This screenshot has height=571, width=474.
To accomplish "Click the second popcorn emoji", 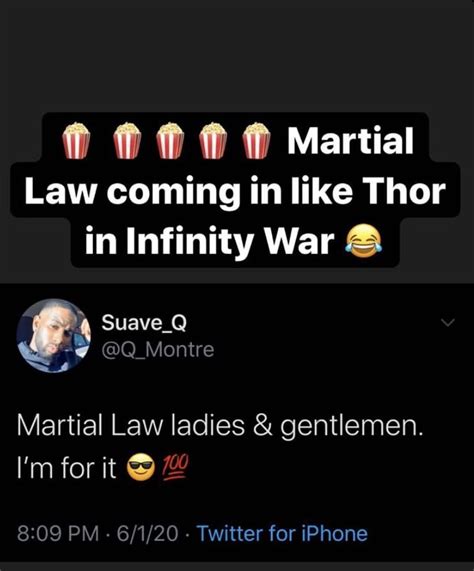I will pyautogui.click(x=127, y=141).
